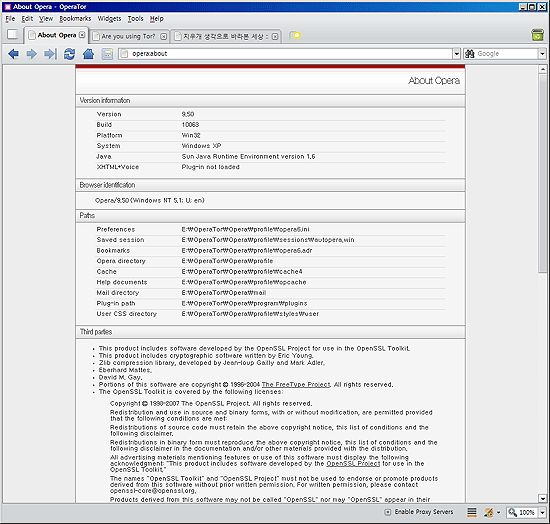Click the Browser identification section header
The image size is (550, 524).
tap(270, 185)
